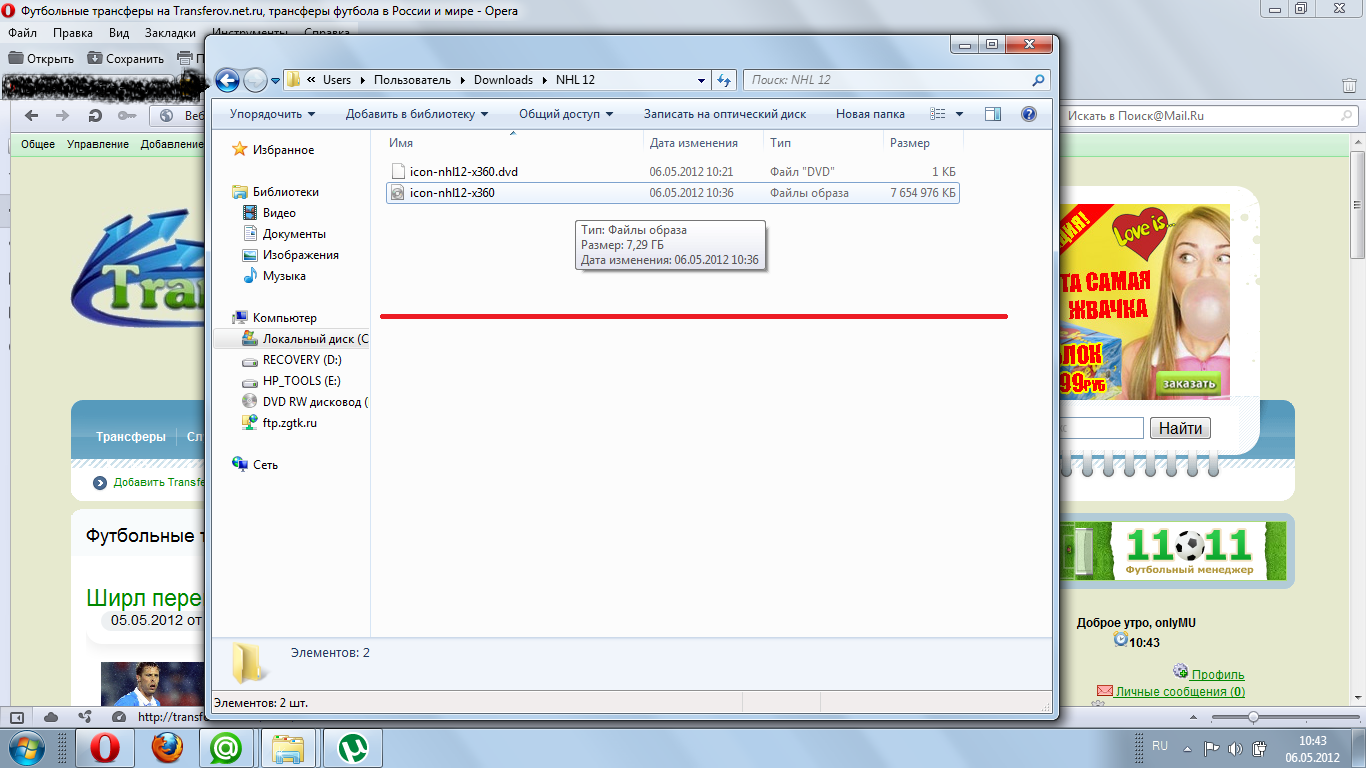The image size is (1366, 768).
Task: Select Сеть in the navigation pane
Action: (x=265, y=465)
